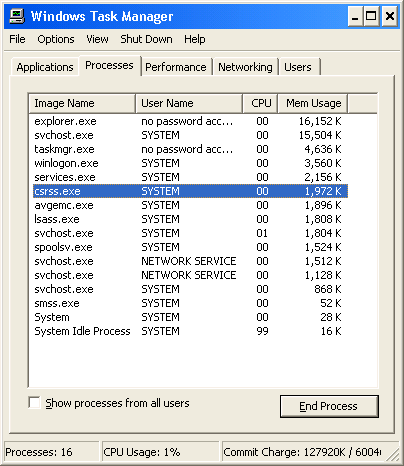Open the Options menu
404x466 pixels.
(x=56, y=39)
